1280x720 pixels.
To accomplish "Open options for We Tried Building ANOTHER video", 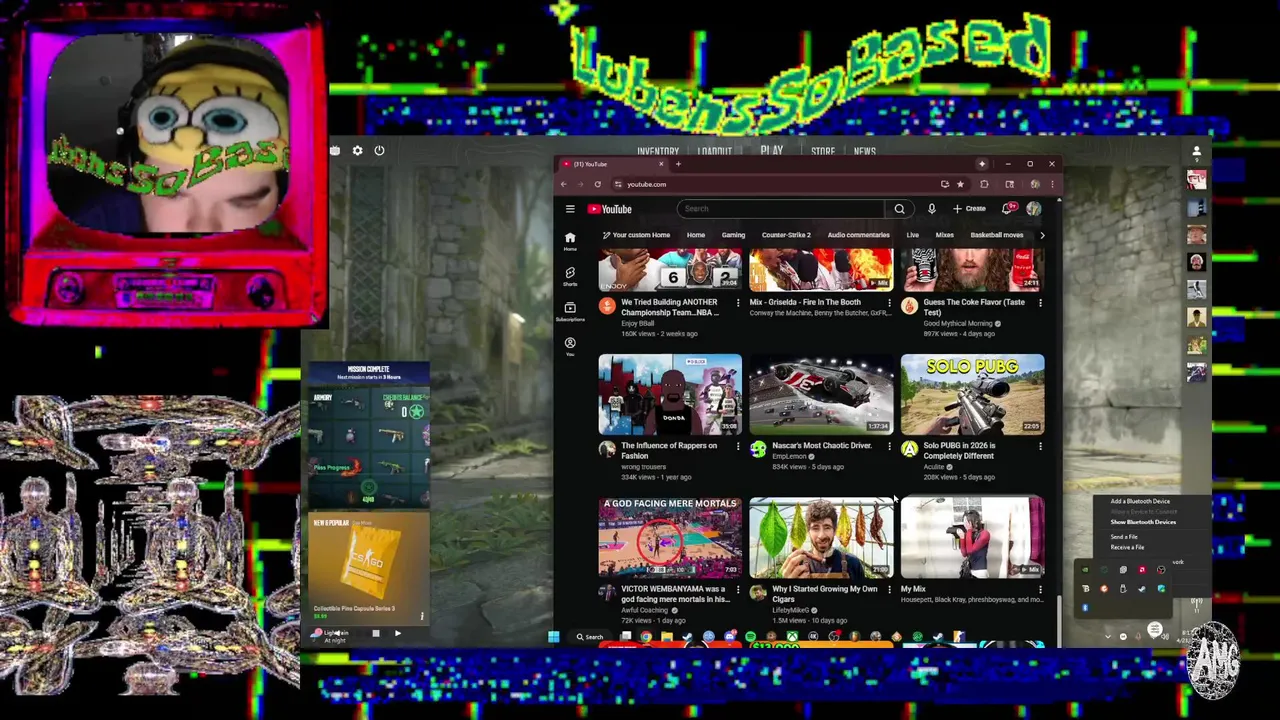I will [738, 302].
